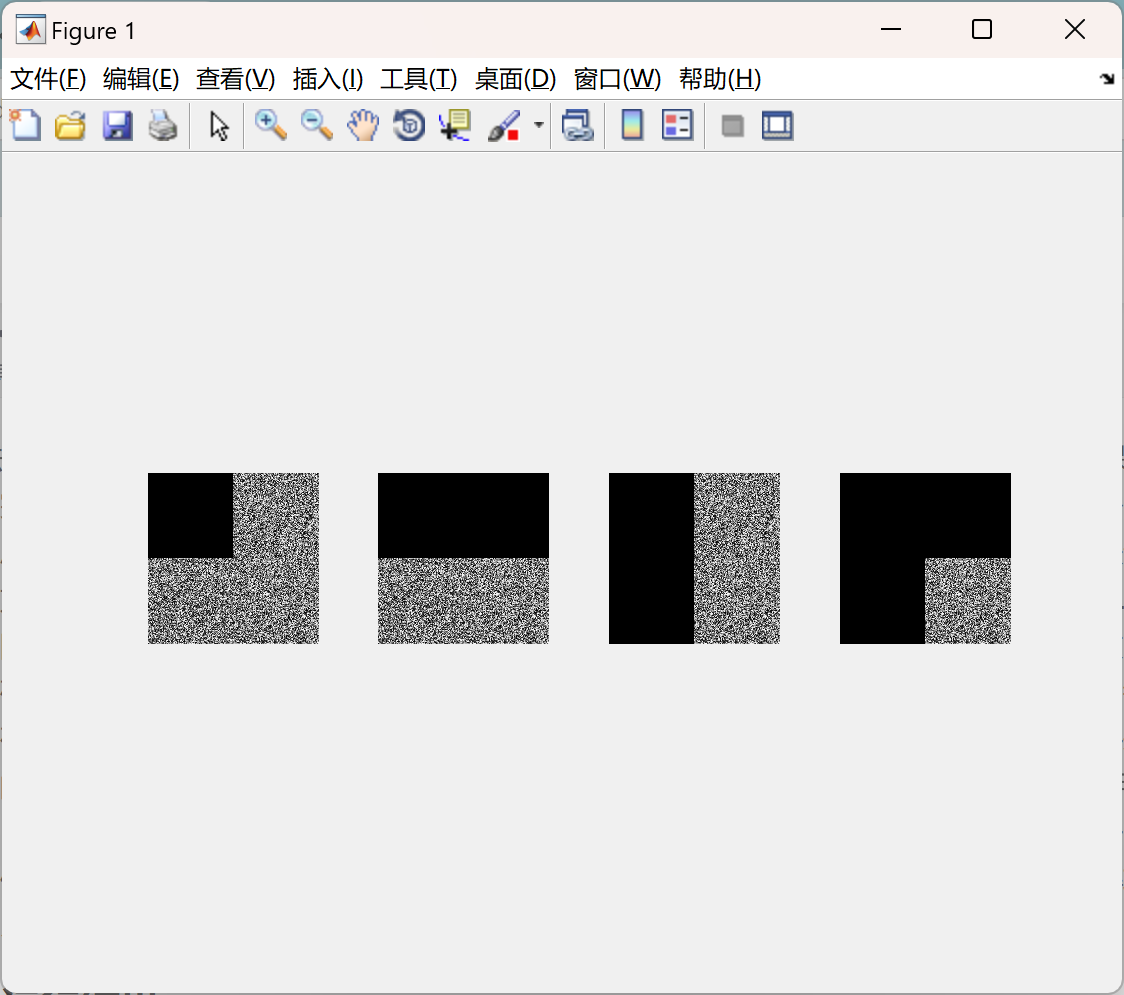This screenshot has height=995, width=1124.
Task: Click the Hide Plot Tools icon
Action: point(732,126)
